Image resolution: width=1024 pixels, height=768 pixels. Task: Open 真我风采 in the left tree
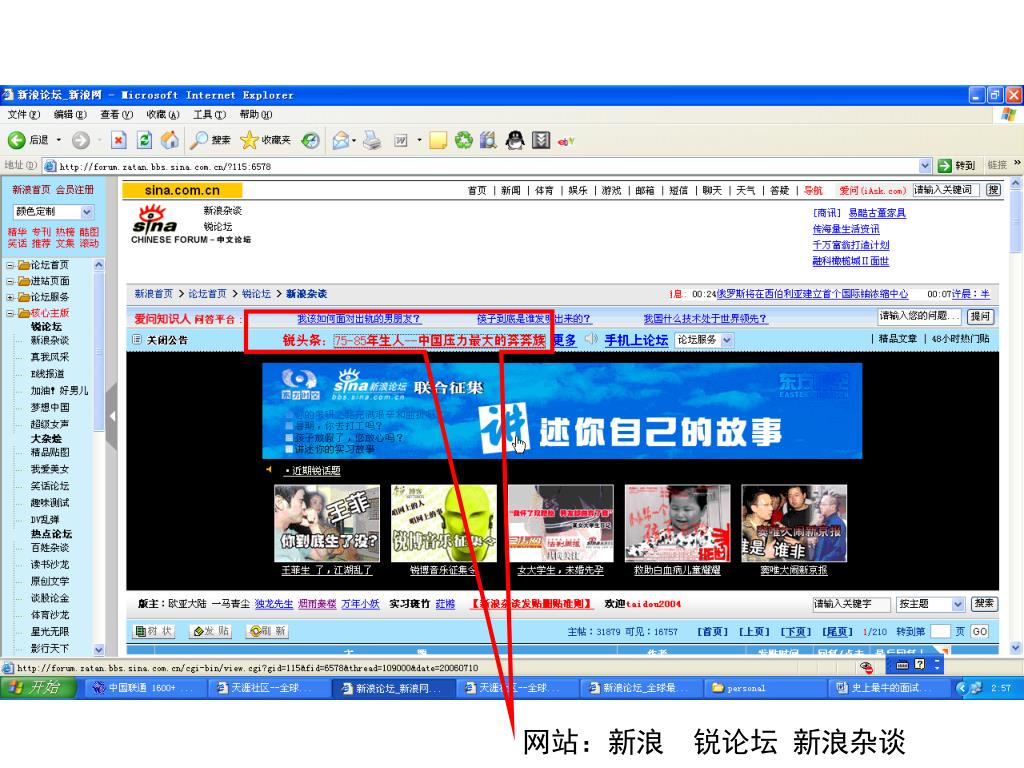(50, 357)
